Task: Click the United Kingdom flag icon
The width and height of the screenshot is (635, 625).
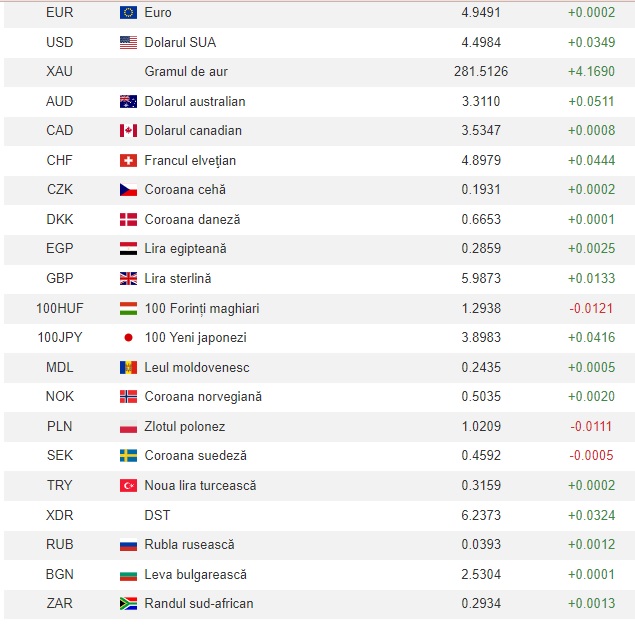Action: pyautogui.click(x=128, y=279)
